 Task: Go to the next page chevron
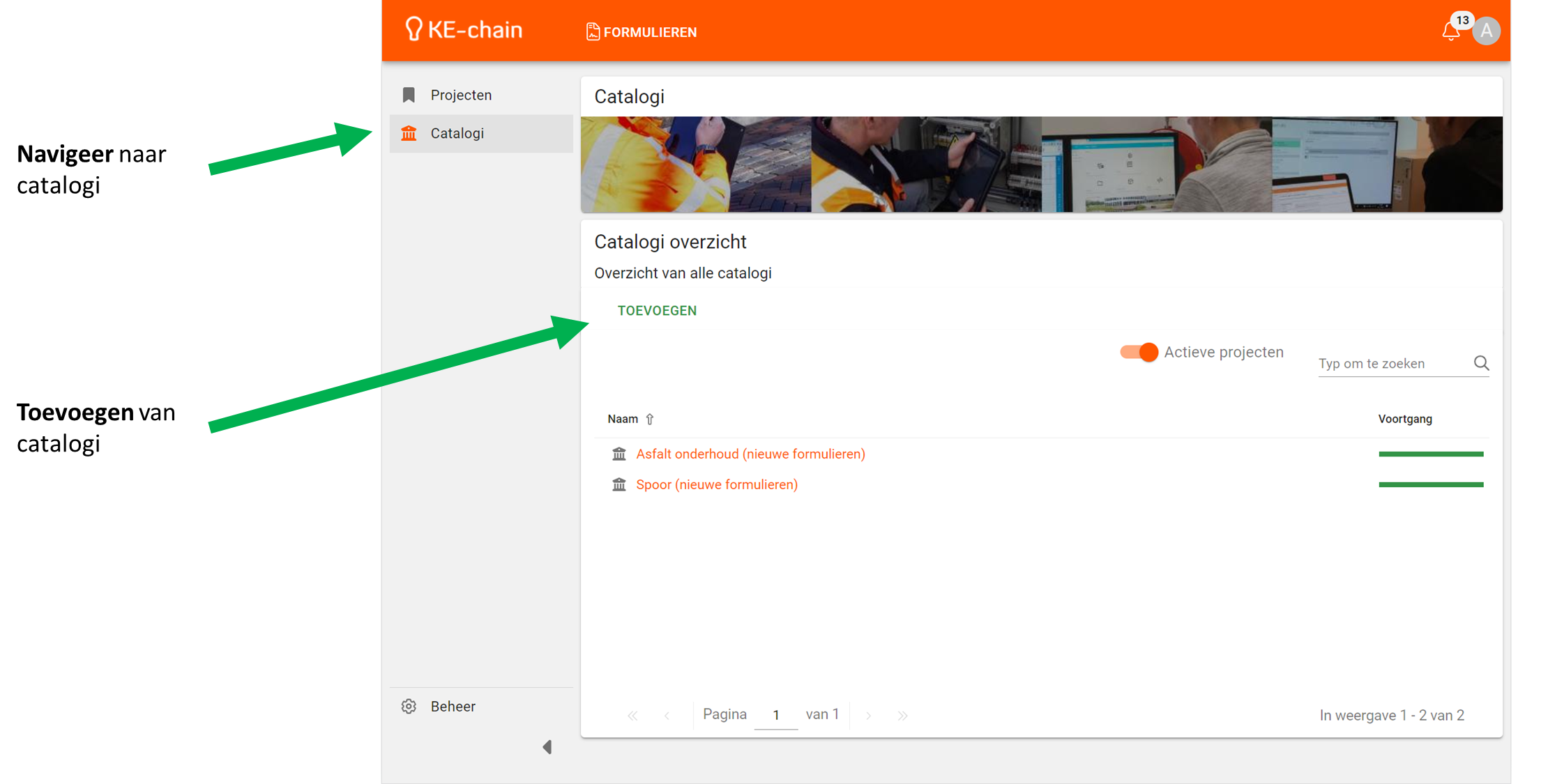(868, 716)
